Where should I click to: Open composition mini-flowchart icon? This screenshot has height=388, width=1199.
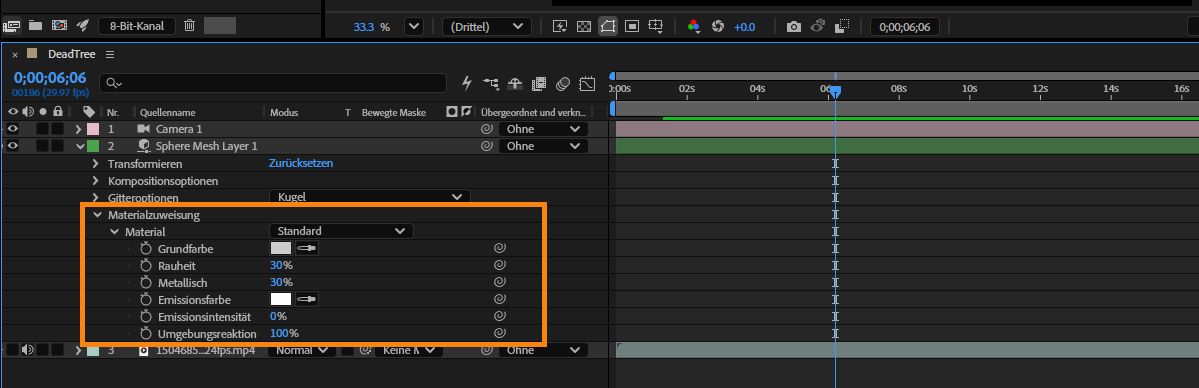[x=490, y=83]
